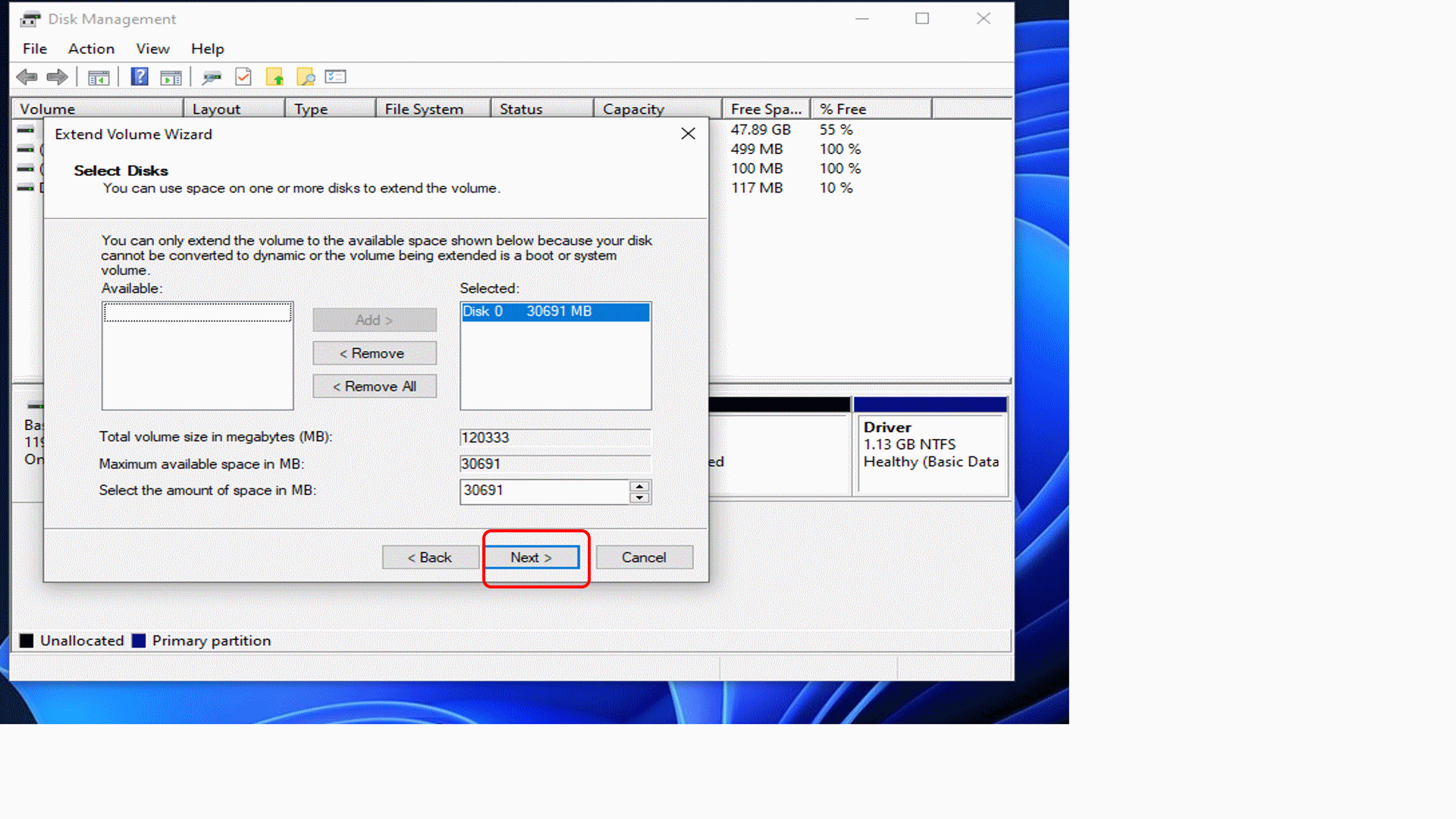1456x819 pixels.
Task: Click the Next > button in wizard
Action: pyautogui.click(x=532, y=557)
